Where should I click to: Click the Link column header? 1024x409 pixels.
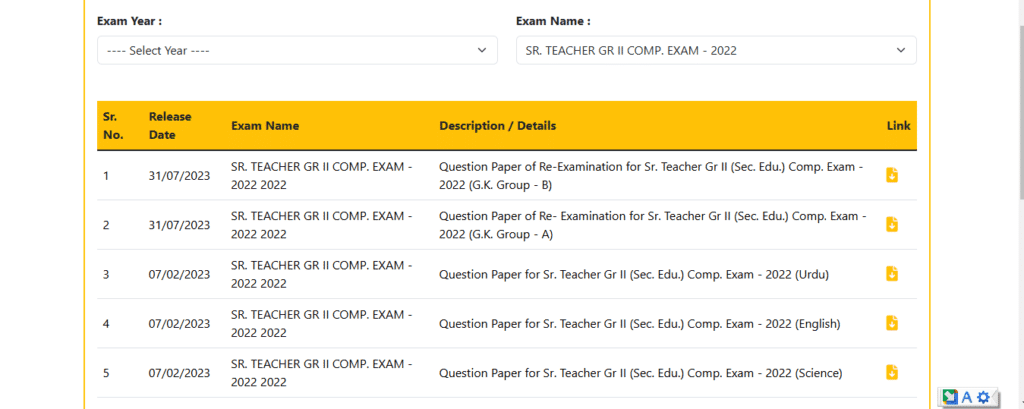click(898, 126)
